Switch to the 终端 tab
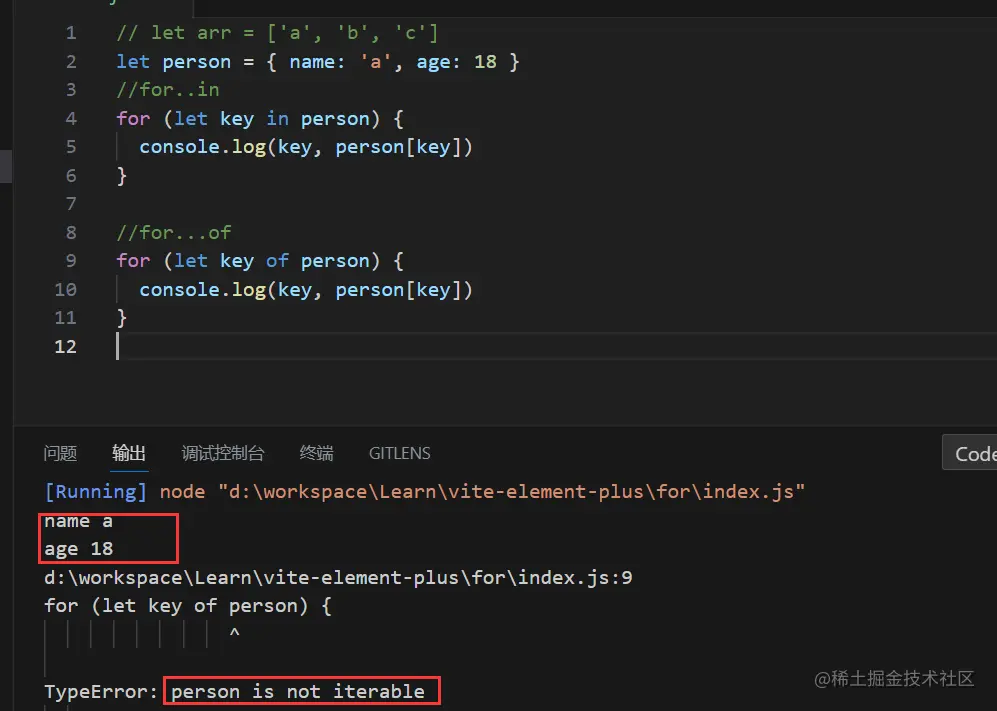The height and width of the screenshot is (711, 997). (x=316, y=453)
